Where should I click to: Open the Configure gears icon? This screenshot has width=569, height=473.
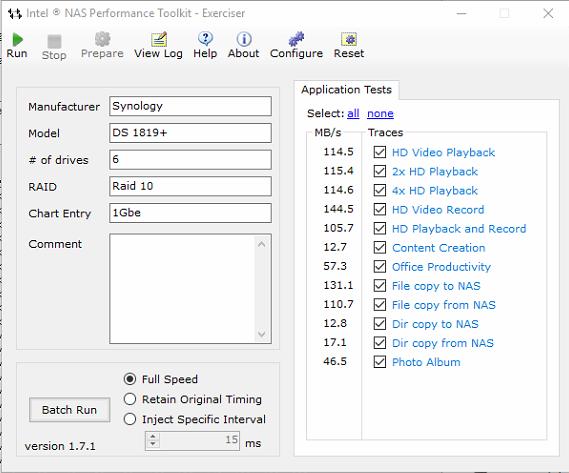coord(296,39)
